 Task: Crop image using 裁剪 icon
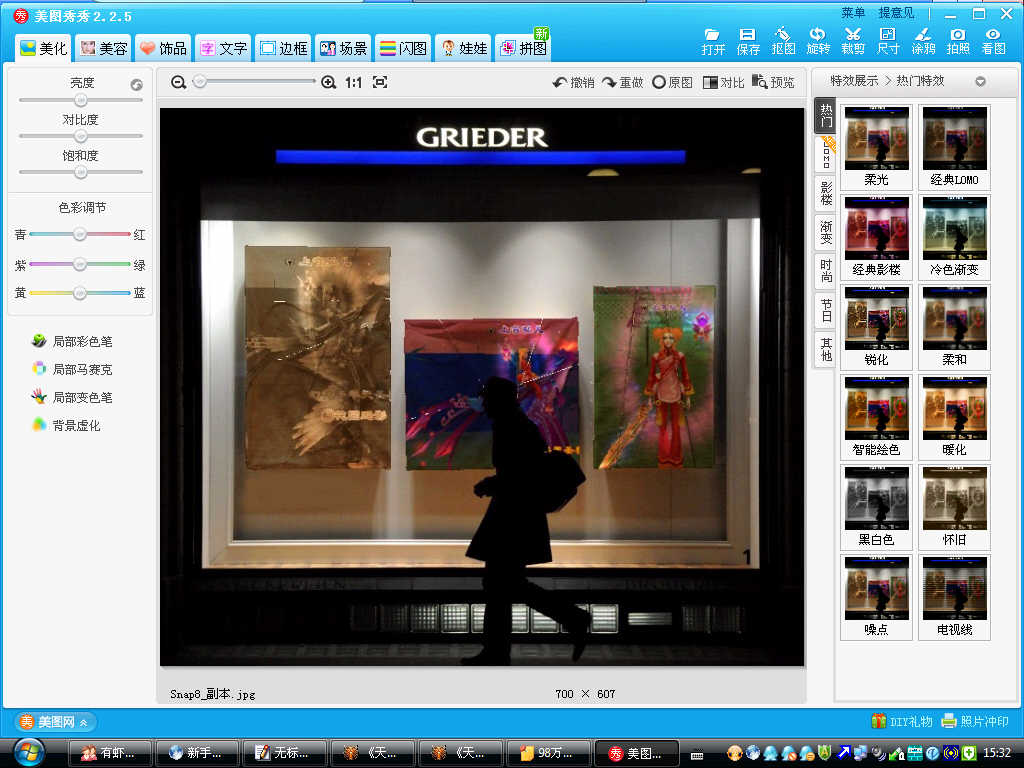[853, 41]
